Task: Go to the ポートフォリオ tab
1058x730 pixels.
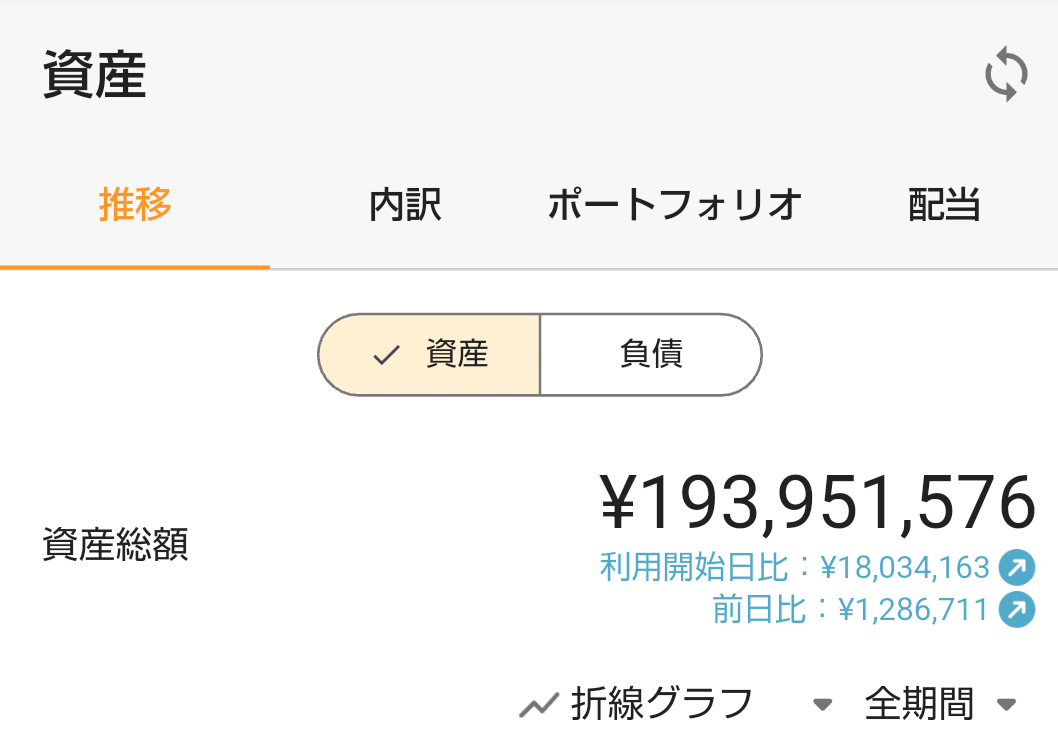Action: click(675, 205)
